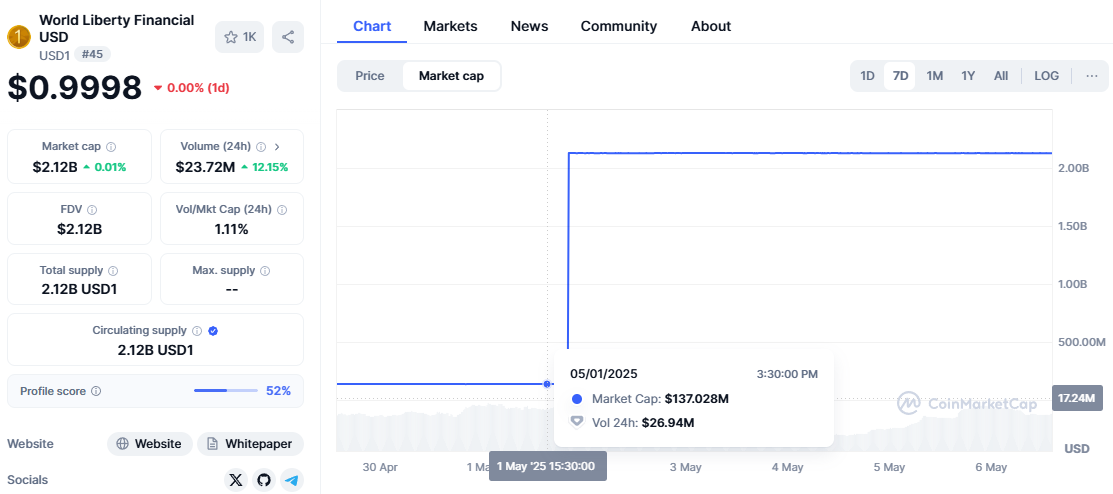
Task: Open Volume (24h) info icon
Action: click(x=261, y=147)
